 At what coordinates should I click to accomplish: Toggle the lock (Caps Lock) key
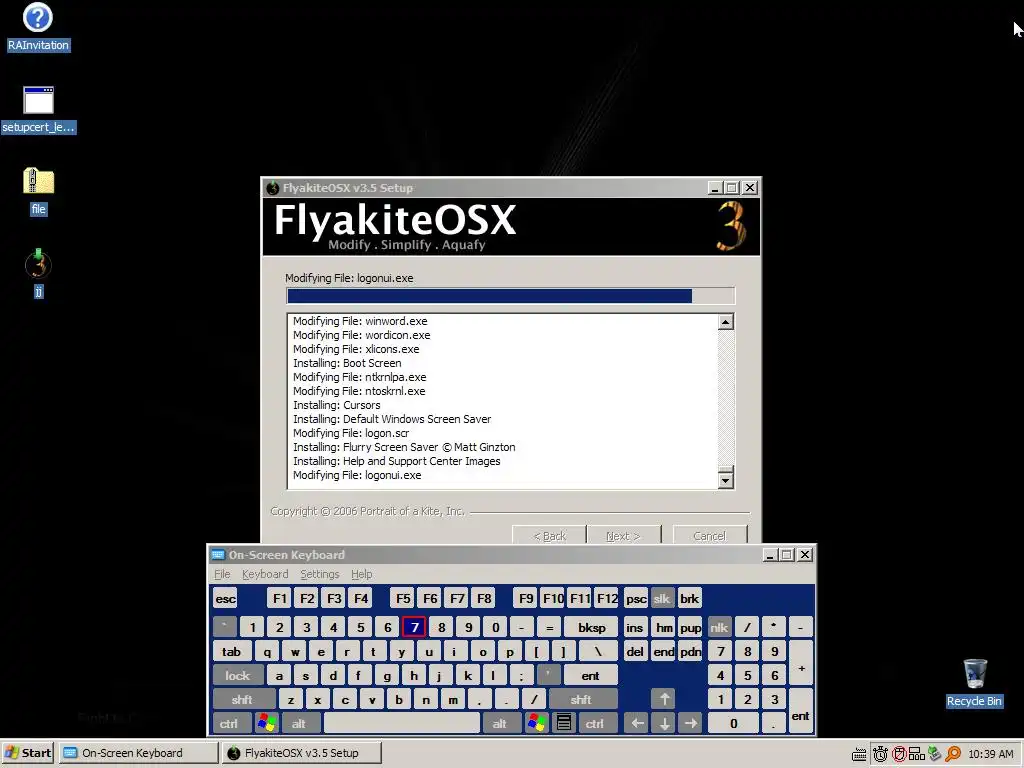click(x=238, y=675)
